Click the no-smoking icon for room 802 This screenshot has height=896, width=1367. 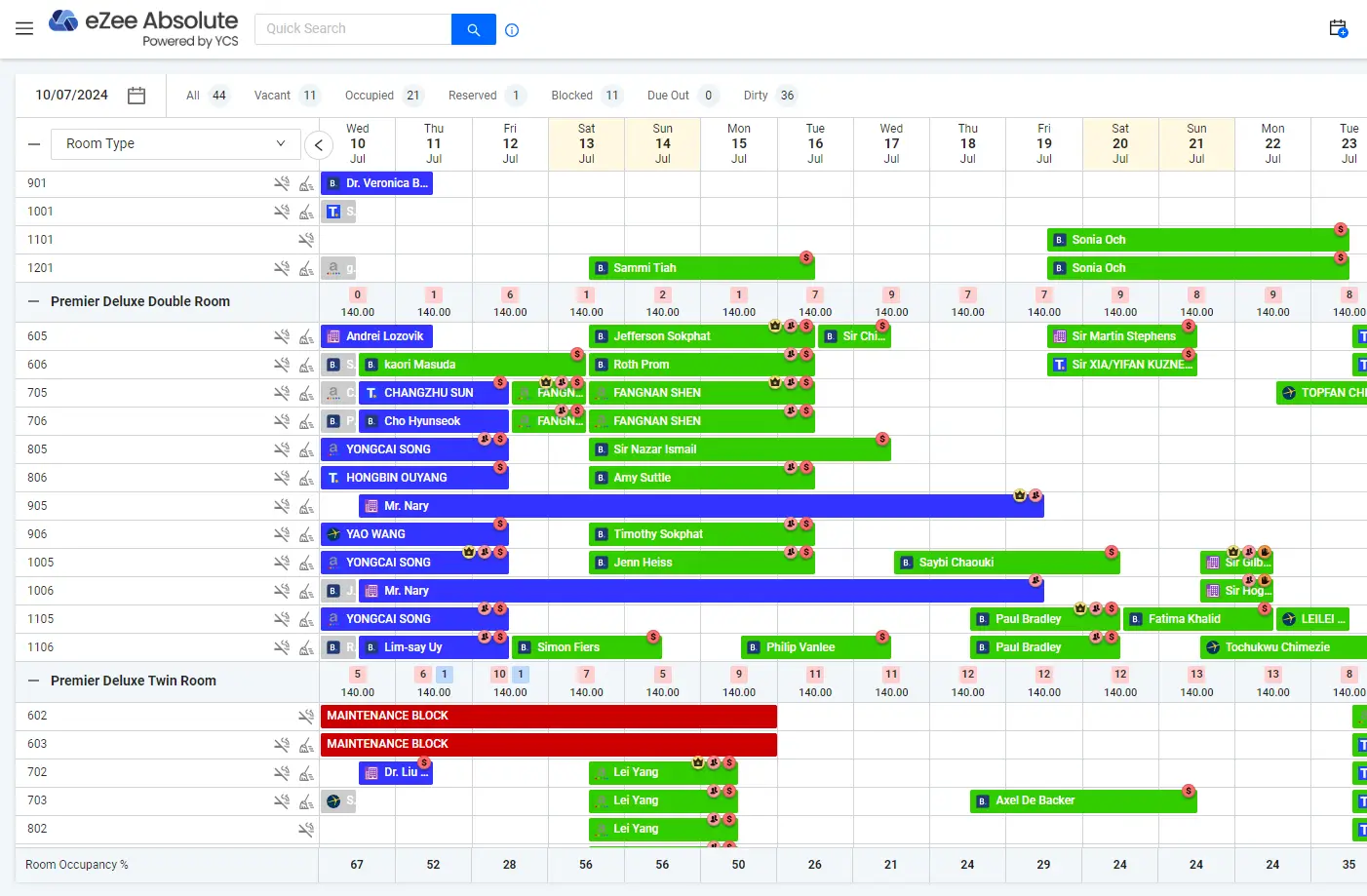click(306, 829)
